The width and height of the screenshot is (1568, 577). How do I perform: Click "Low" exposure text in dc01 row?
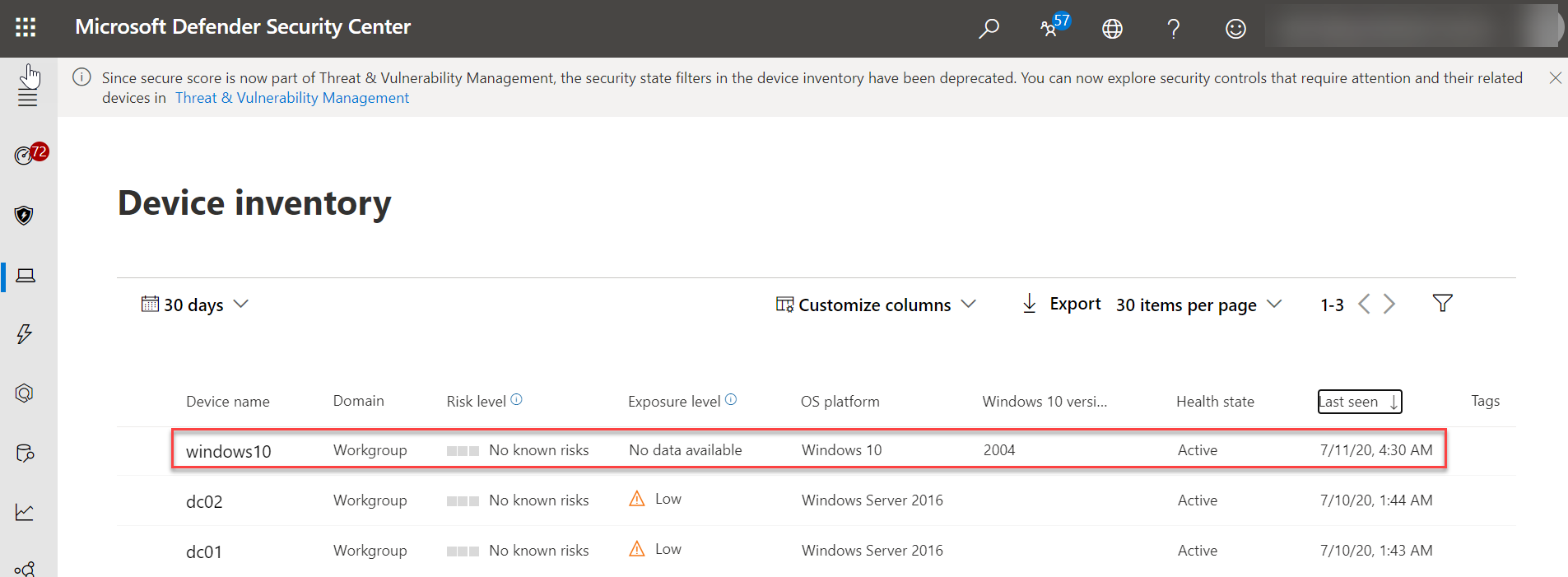click(668, 549)
